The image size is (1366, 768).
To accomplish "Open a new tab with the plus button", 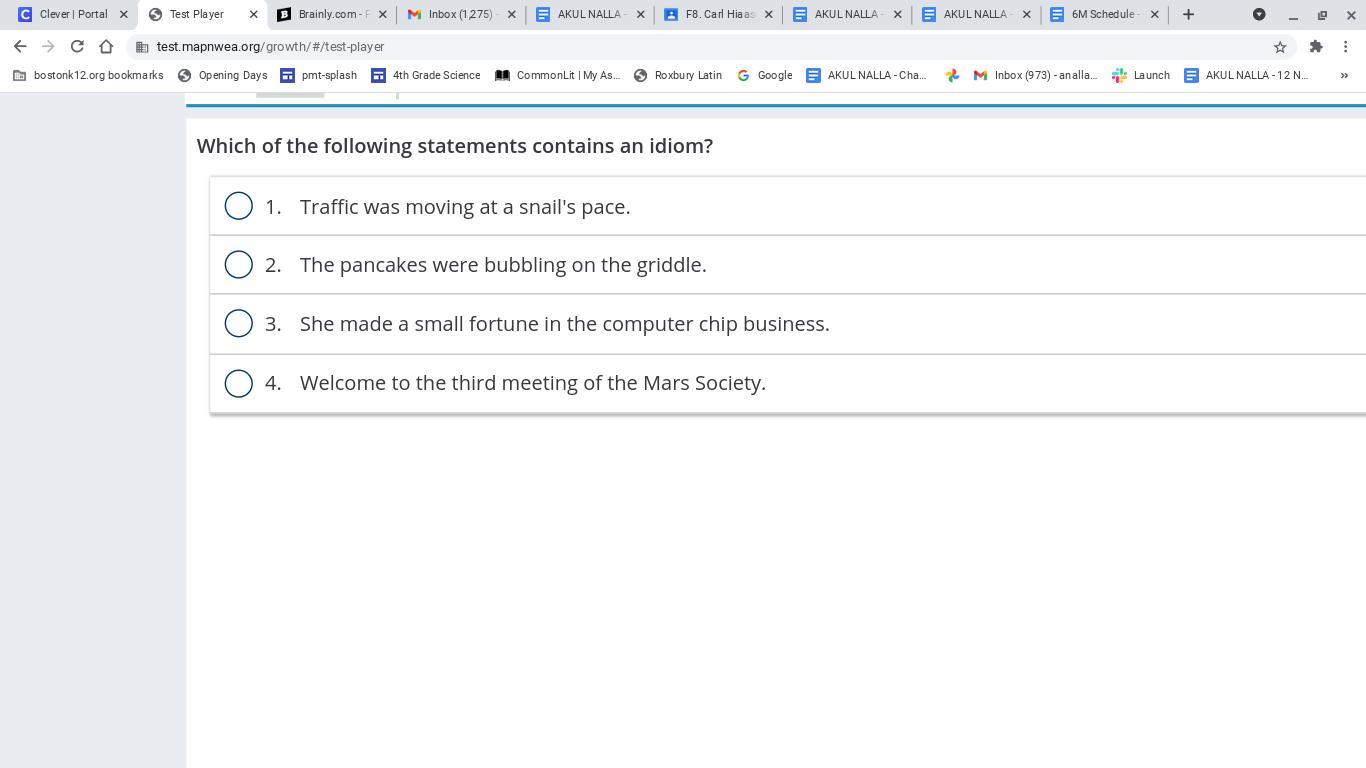I will 1188,14.
